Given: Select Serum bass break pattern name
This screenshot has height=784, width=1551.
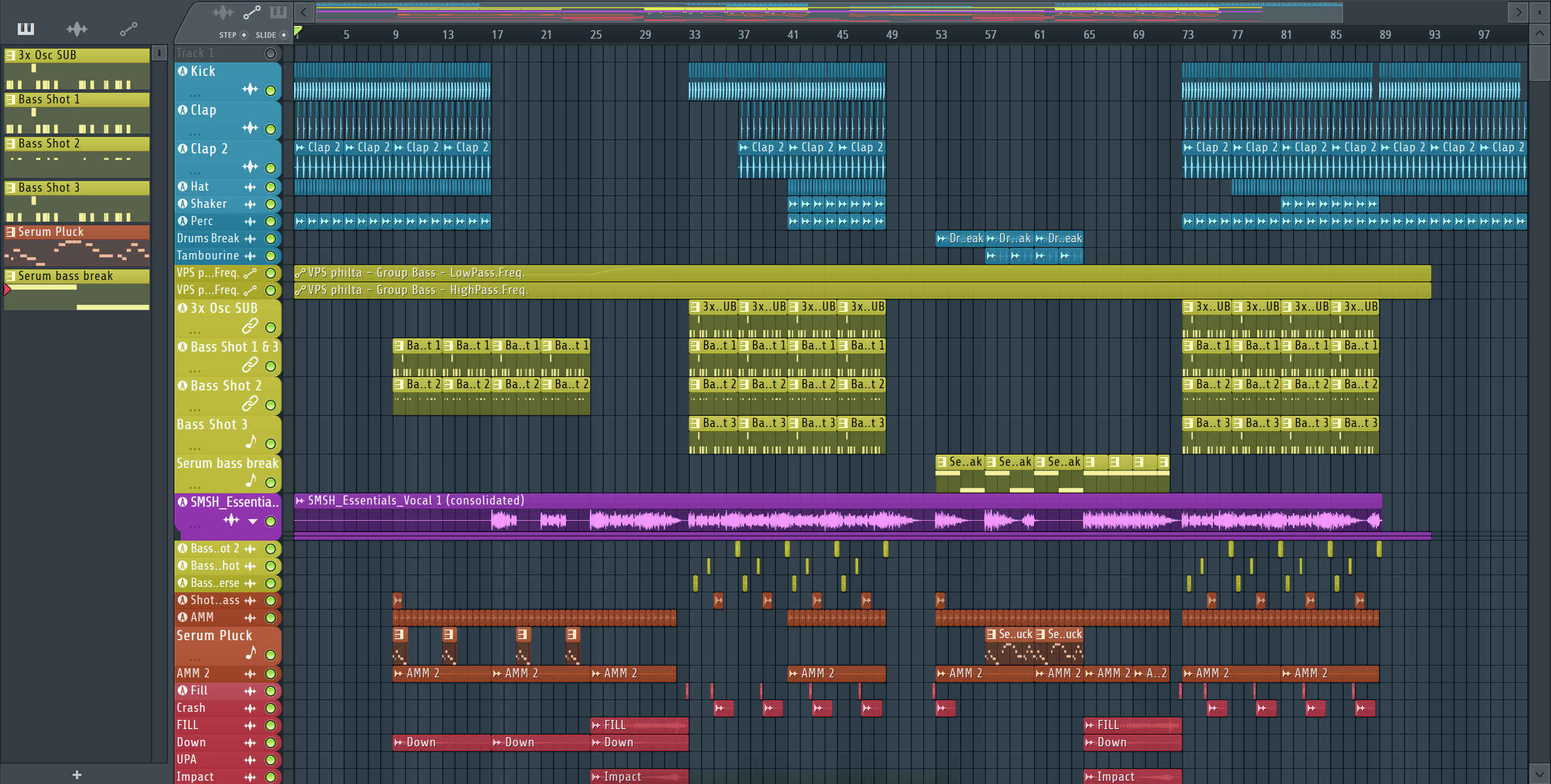Looking at the screenshot, I should (x=65, y=276).
